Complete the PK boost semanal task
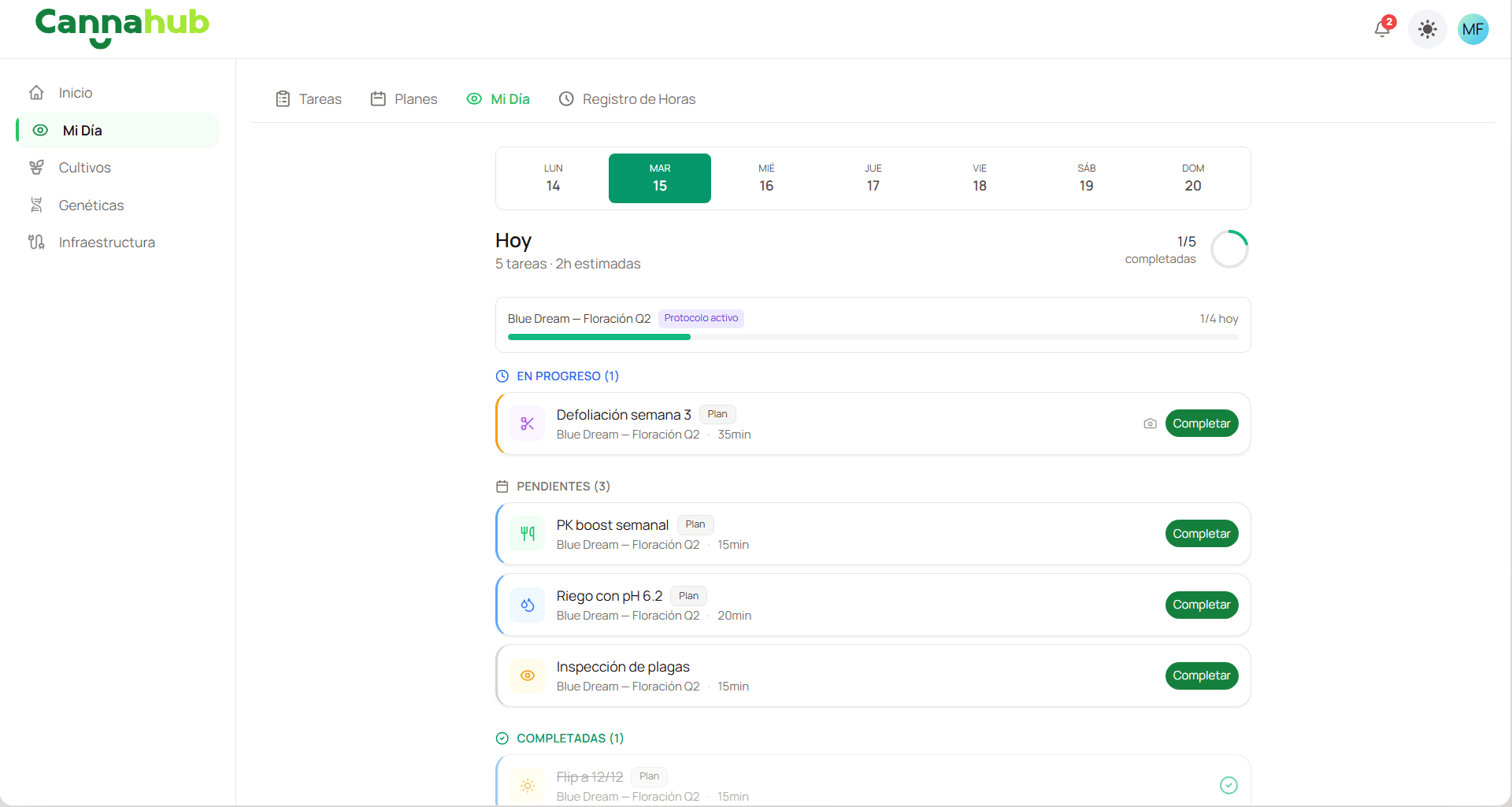The image size is (1512, 807). coord(1202,534)
